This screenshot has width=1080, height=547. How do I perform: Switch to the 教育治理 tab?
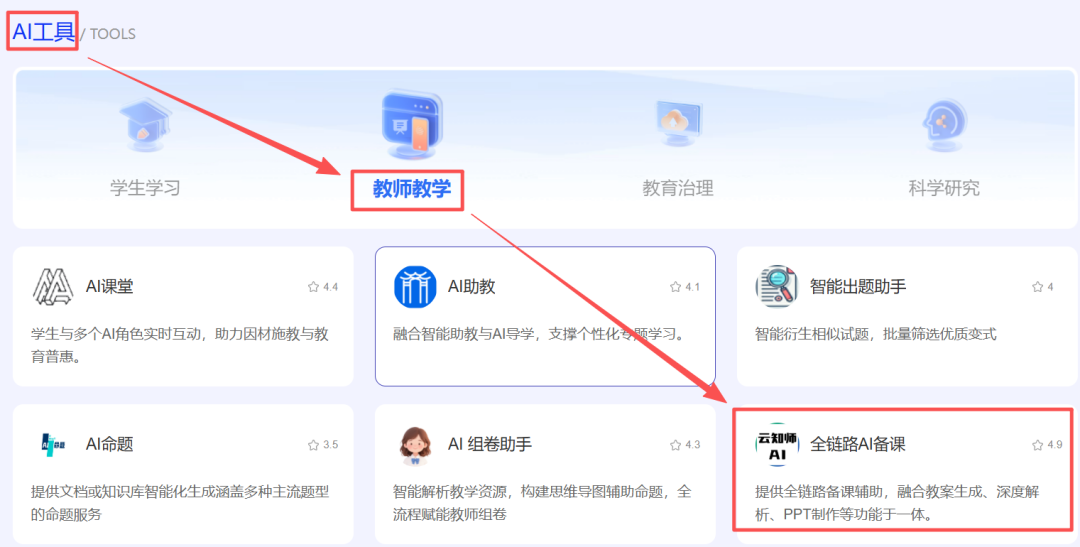678,188
